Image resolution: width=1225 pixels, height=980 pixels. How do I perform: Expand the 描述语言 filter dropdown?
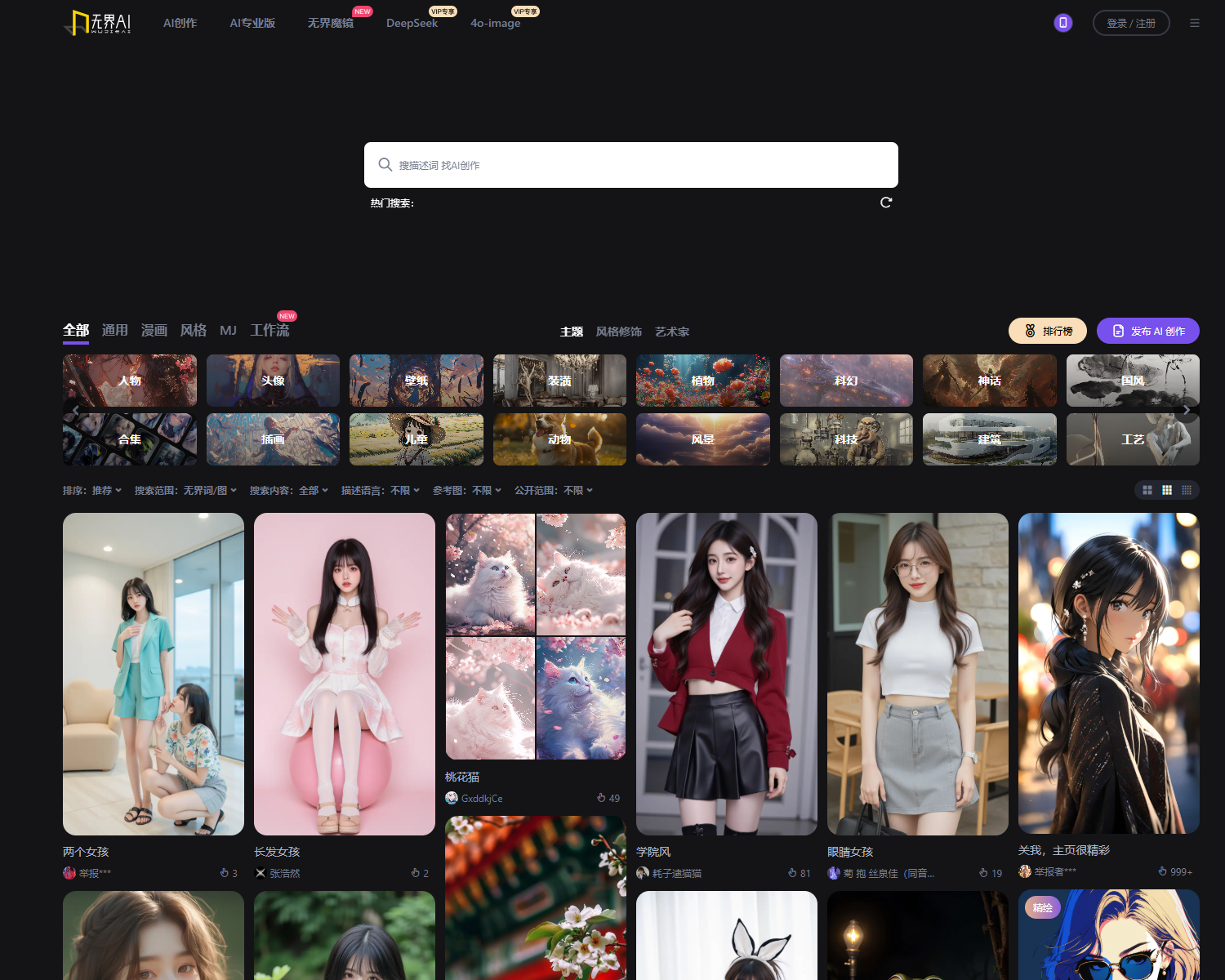click(380, 491)
